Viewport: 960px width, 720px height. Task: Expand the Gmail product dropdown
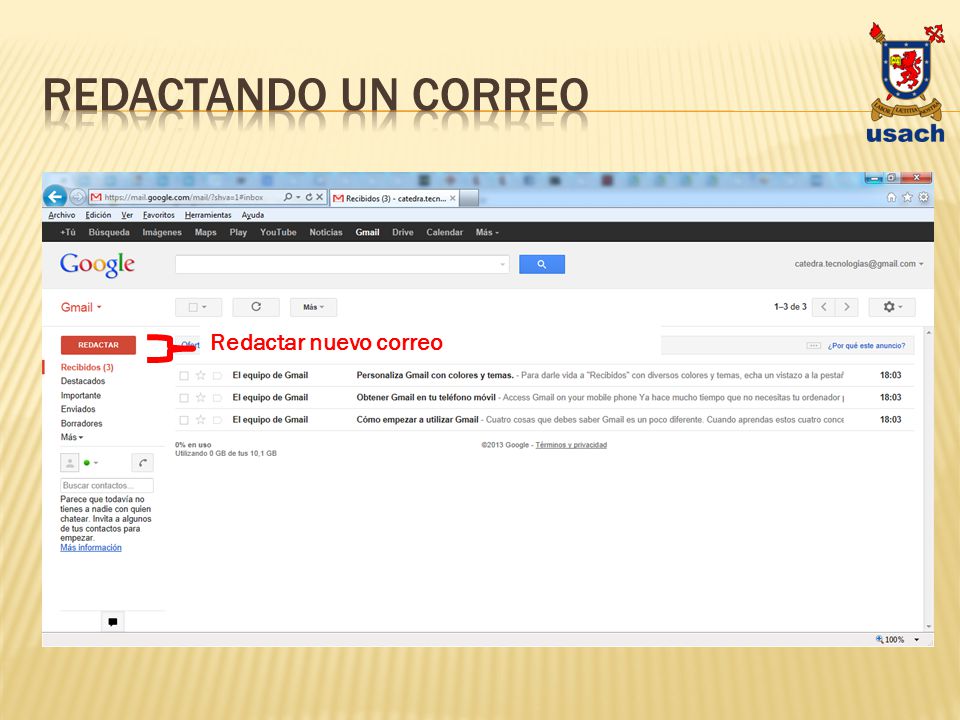[81, 307]
